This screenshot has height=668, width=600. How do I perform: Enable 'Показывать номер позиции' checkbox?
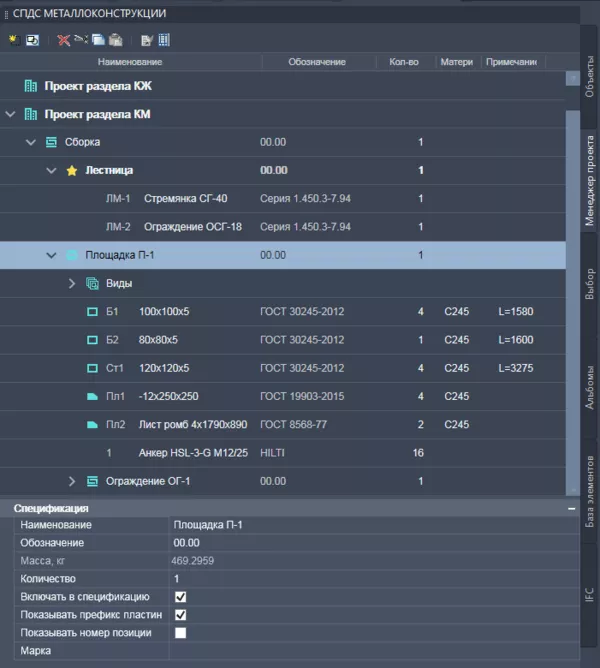point(181,633)
